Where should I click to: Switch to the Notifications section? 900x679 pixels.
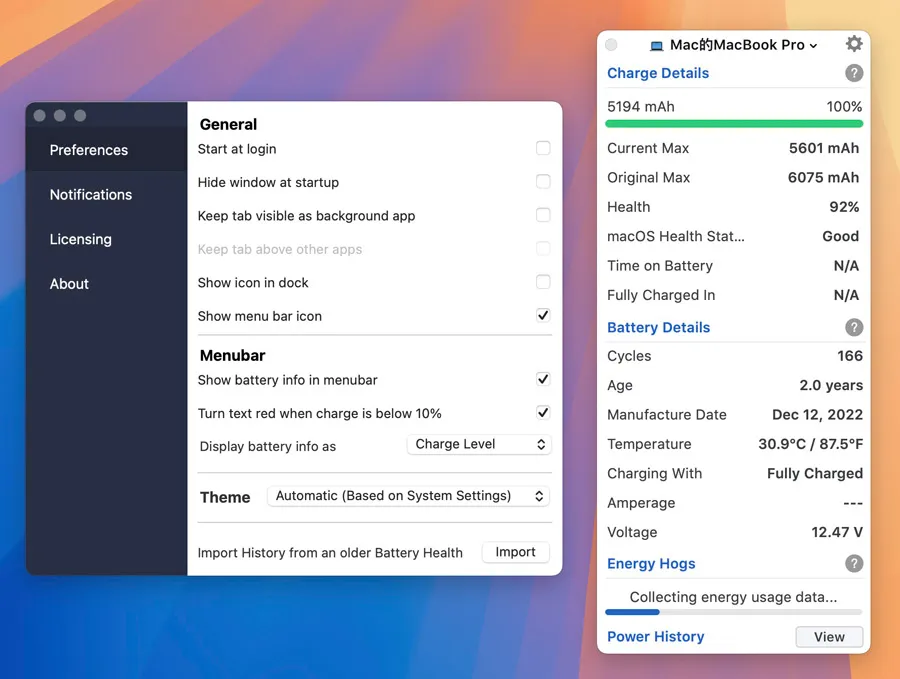tap(91, 195)
